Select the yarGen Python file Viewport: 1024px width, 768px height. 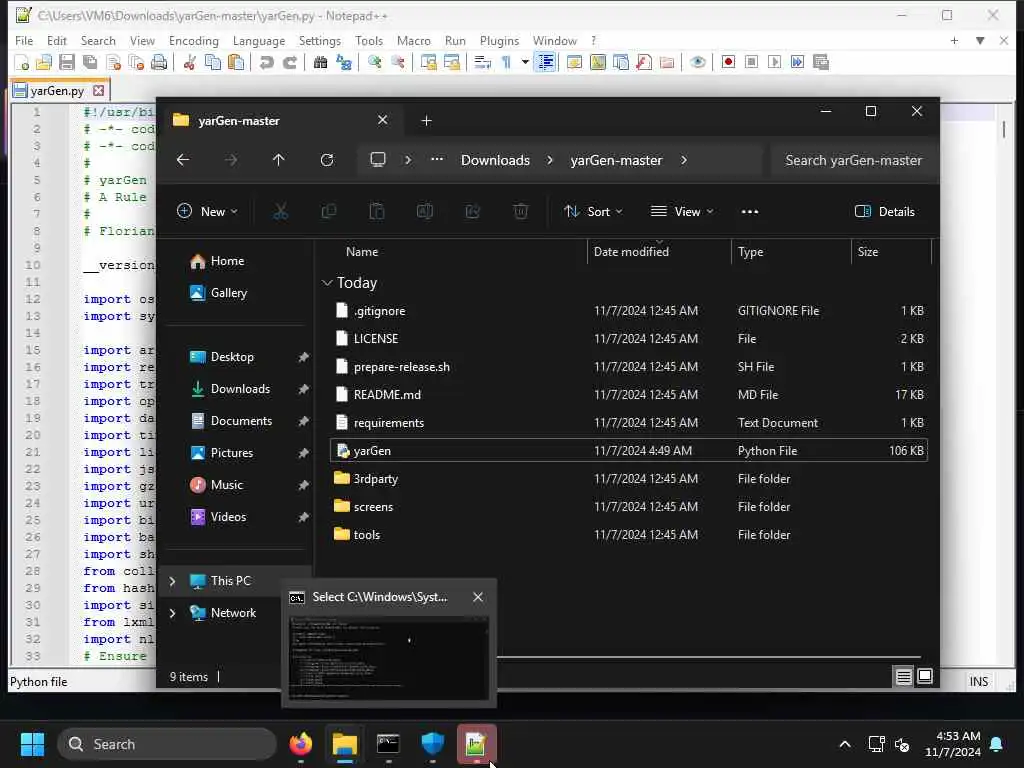(x=628, y=451)
